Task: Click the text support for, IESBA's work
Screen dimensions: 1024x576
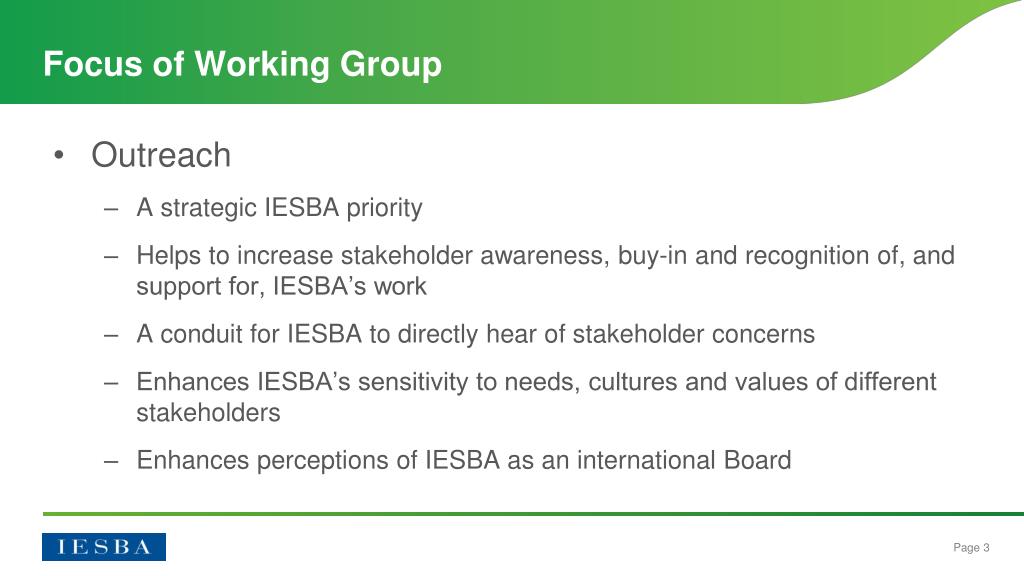Action: (281, 286)
